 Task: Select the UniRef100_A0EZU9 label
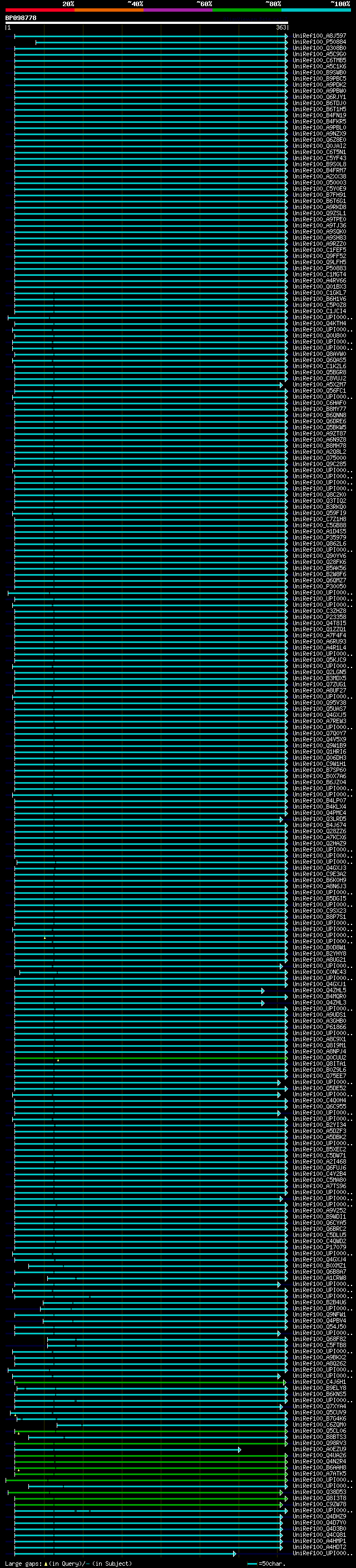(x=319, y=1450)
